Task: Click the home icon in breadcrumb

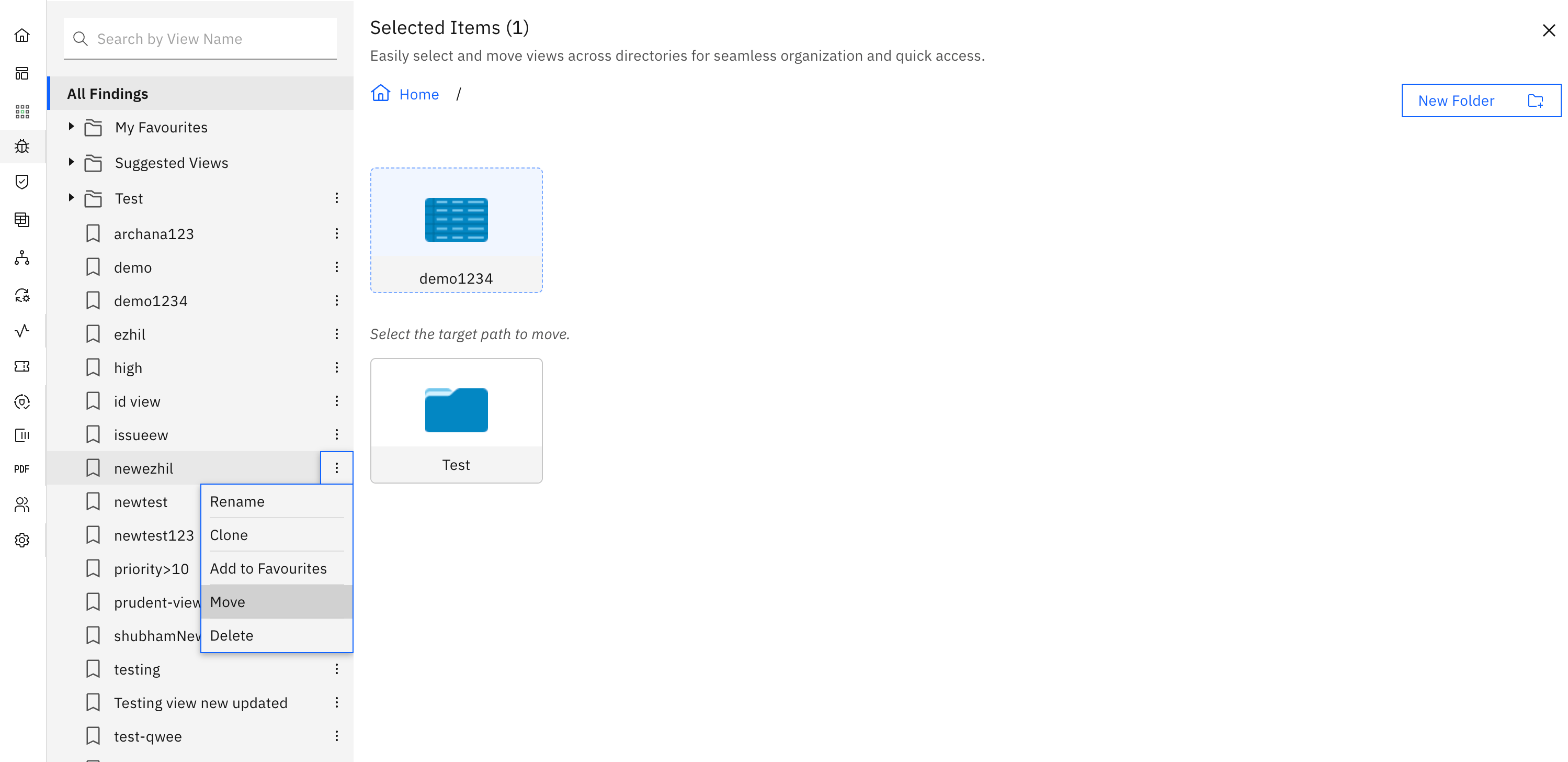Action: pyautogui.click(x=380, y=93)
